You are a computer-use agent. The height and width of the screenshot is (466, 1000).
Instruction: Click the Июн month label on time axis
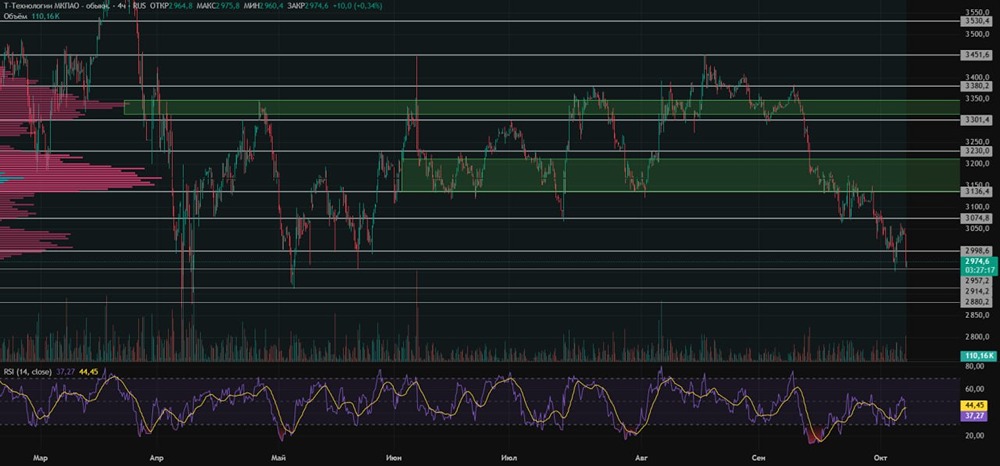click(x=393, y=458)
